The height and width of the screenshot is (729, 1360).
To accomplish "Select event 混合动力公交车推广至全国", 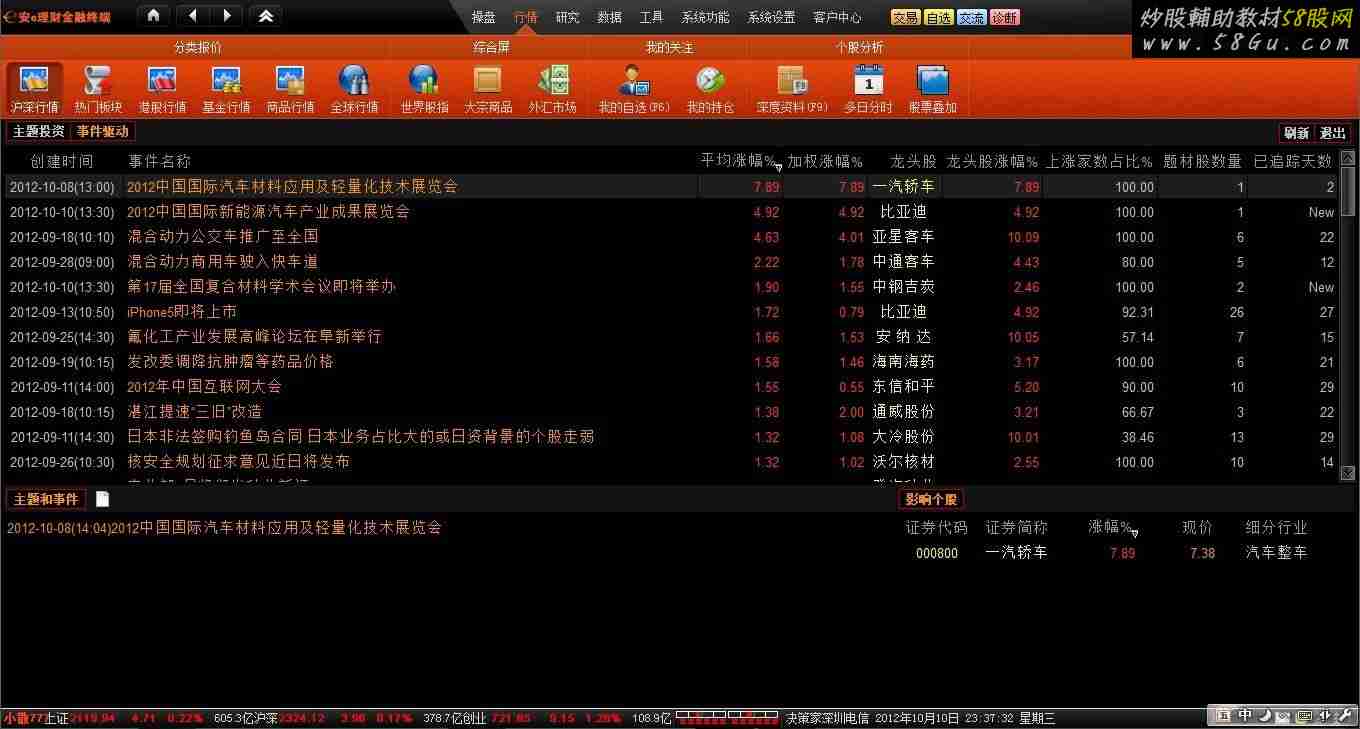I will click(222, 236).
